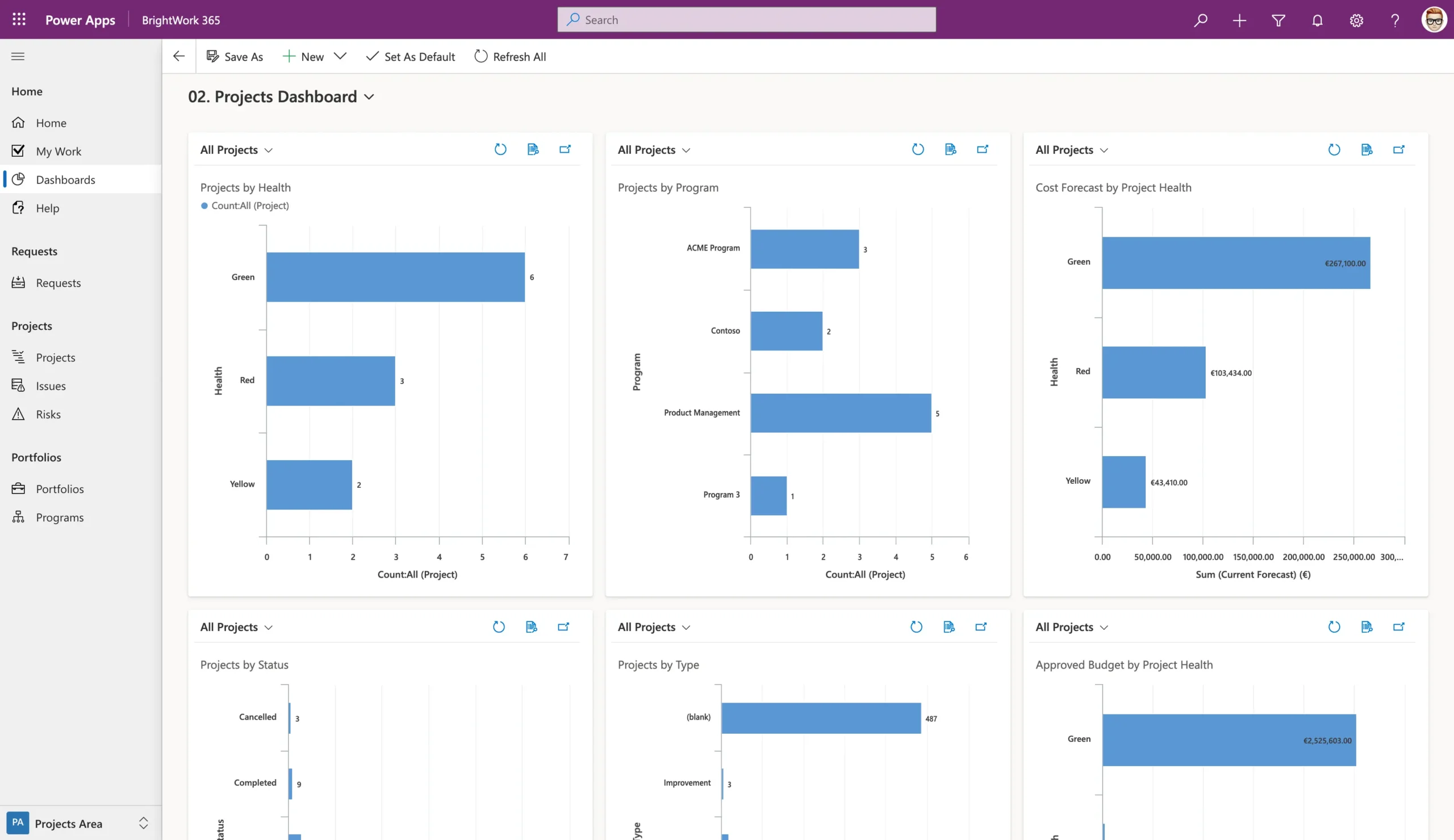Open the Risks section in the sidebar
This screenshot has height=840, width=1454.
(x=48, y=413)
